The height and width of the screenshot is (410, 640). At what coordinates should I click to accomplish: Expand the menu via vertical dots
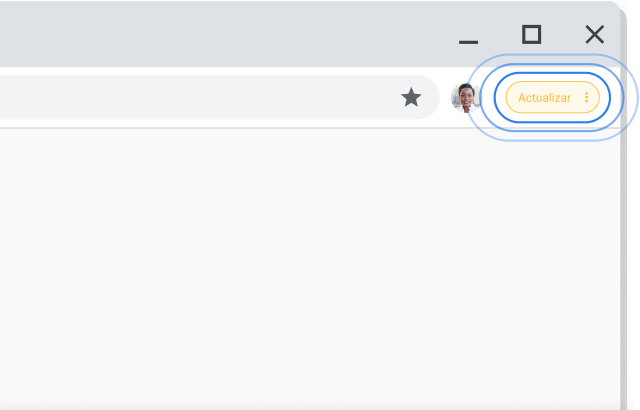(587, 98)
